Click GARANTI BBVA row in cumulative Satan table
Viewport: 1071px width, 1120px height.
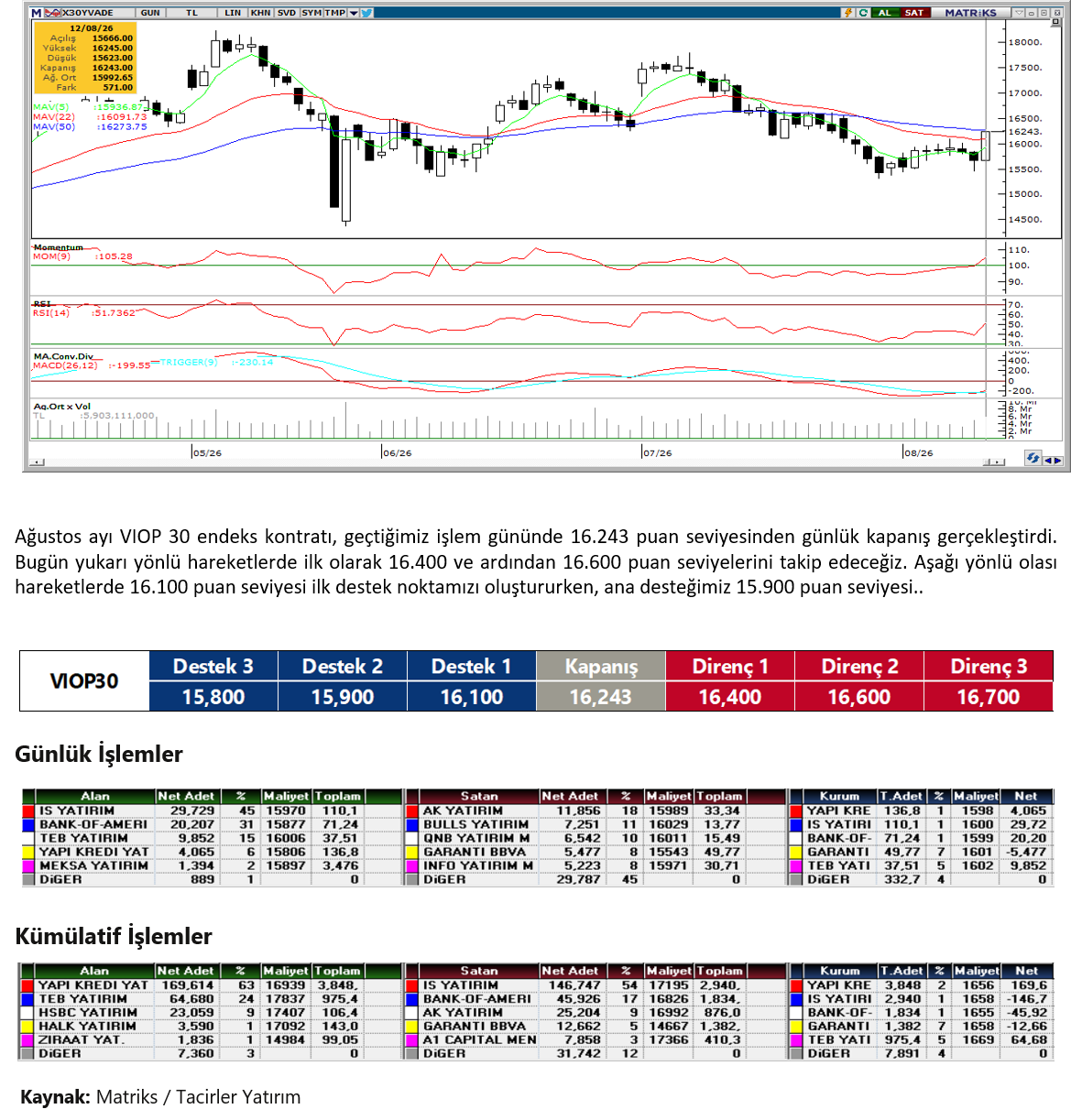[x=596, y=1027]
